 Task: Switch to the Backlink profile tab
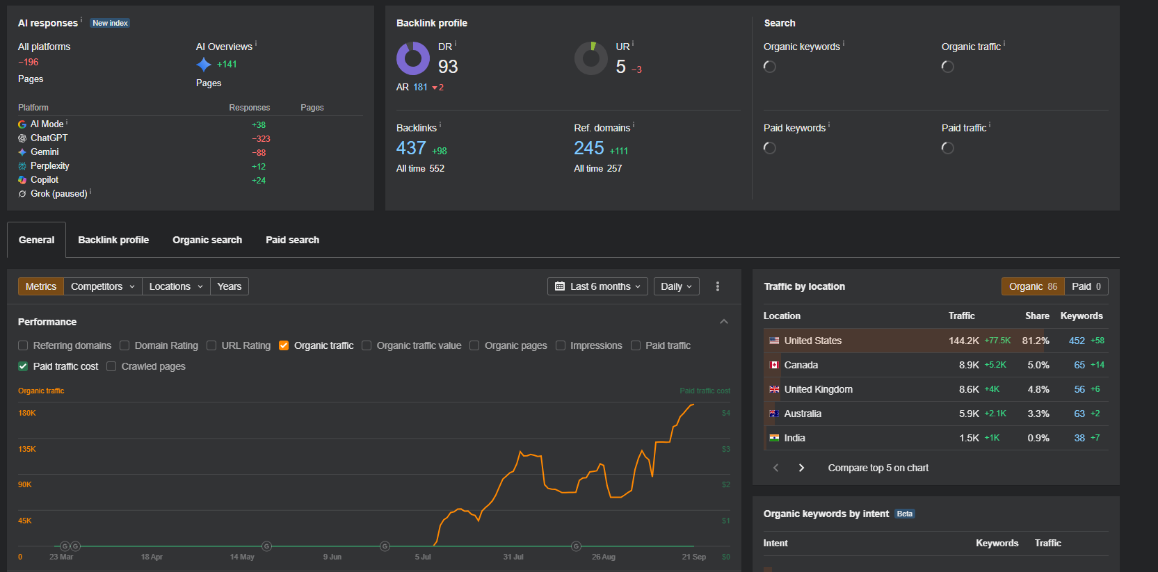pyautogui.click(x=114, y=240)
